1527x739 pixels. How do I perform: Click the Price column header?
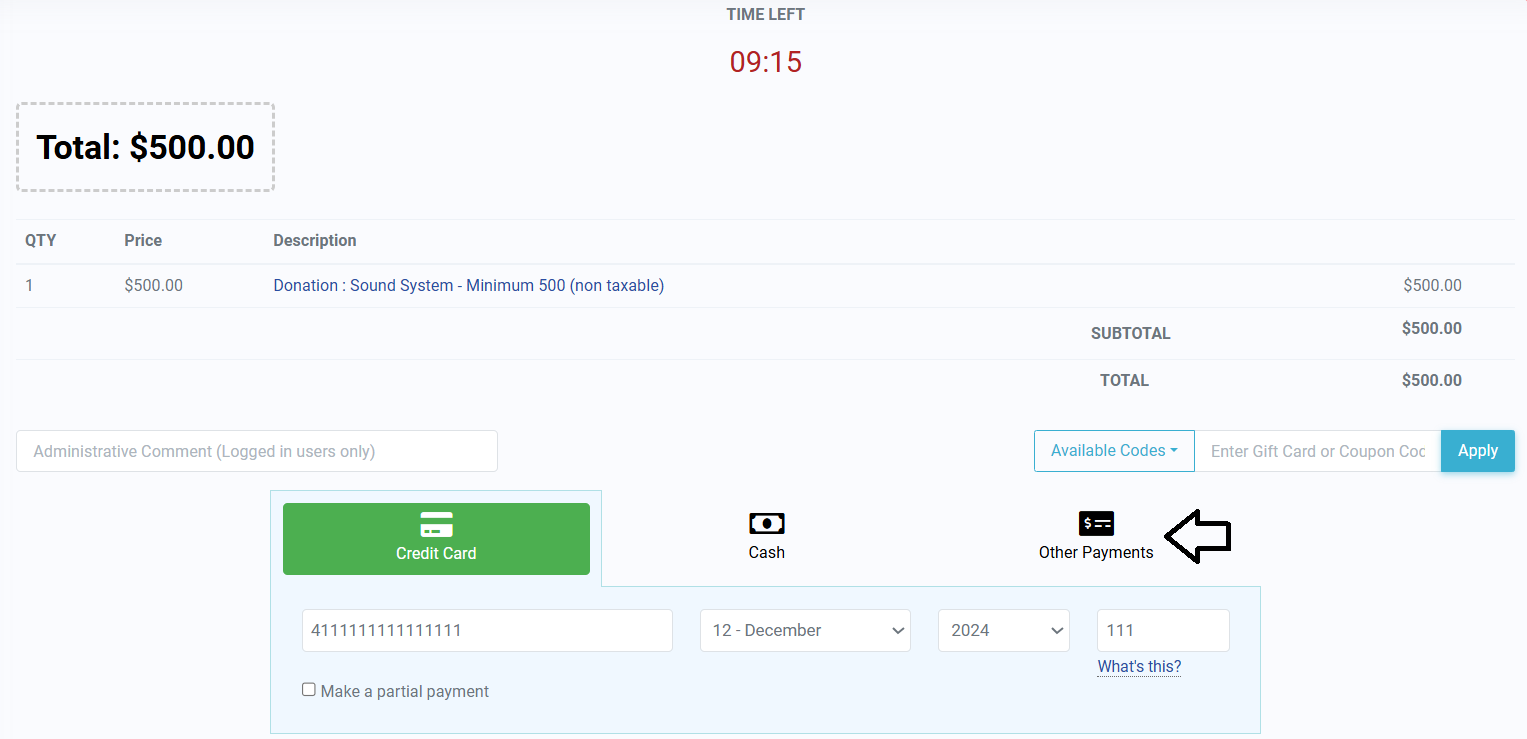[x=143, y=241]
